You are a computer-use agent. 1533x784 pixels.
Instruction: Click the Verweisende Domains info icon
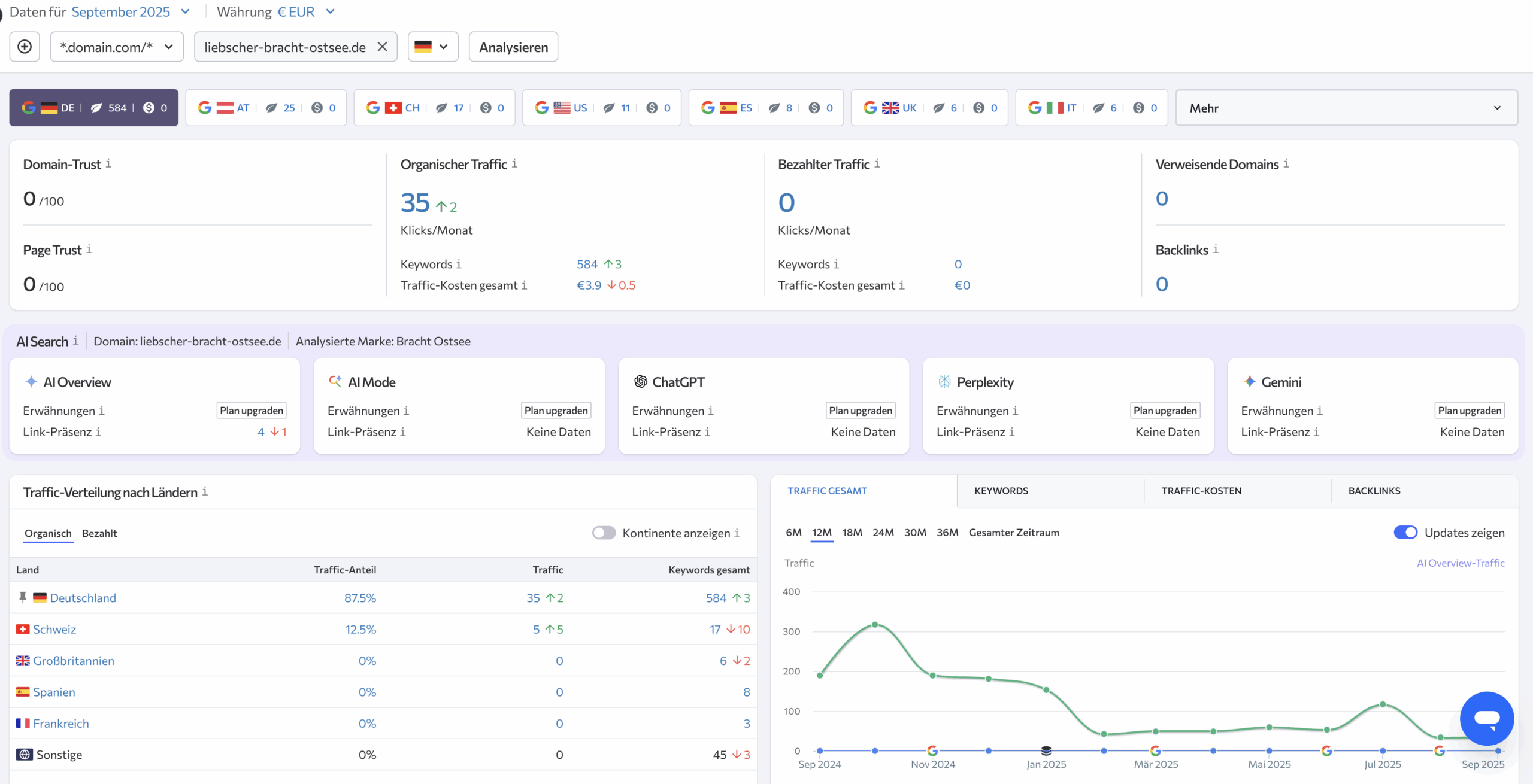1286,163
